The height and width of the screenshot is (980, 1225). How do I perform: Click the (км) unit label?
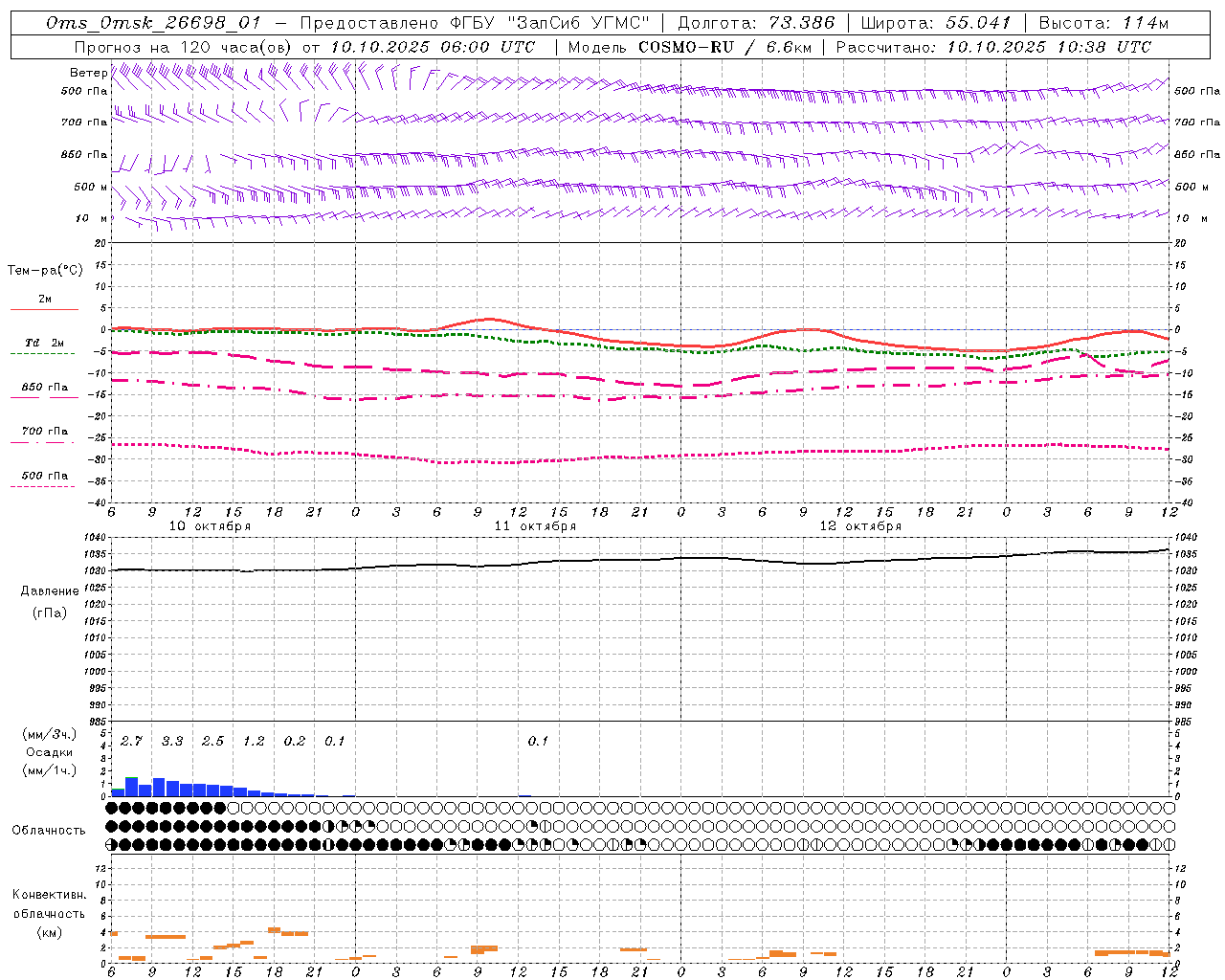click(49, 932)
